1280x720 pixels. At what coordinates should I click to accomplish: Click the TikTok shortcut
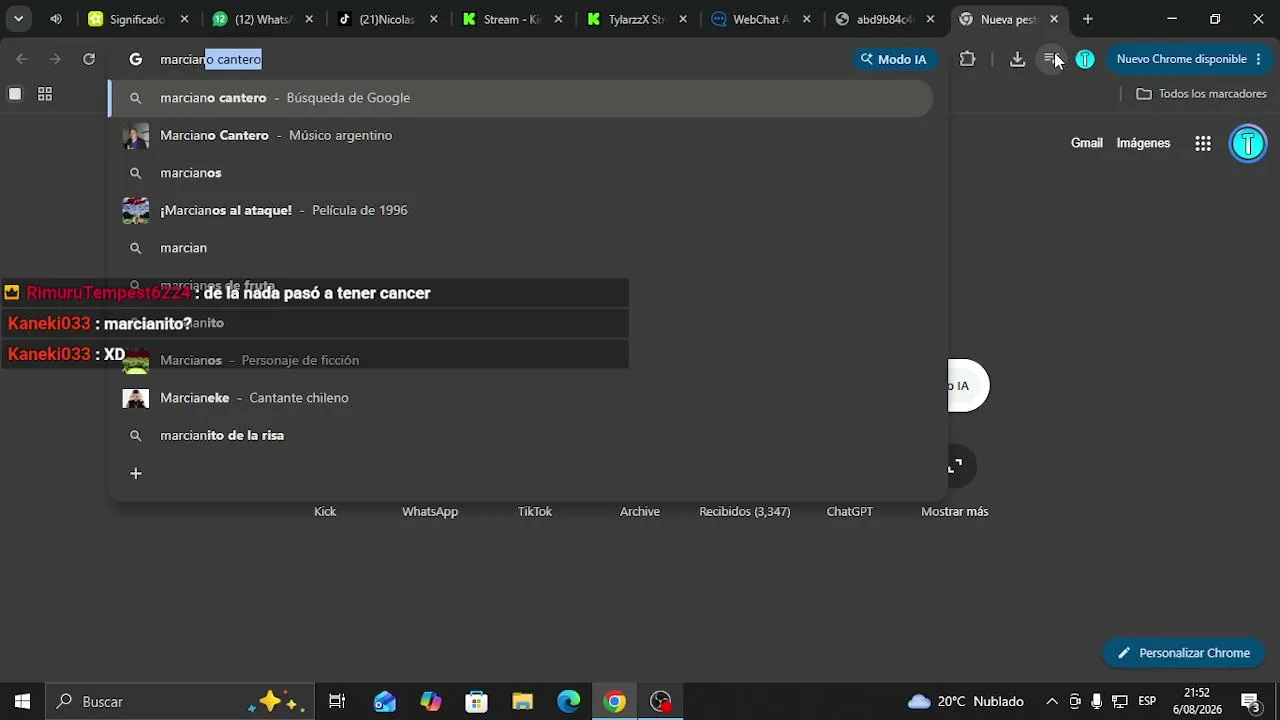535,511
